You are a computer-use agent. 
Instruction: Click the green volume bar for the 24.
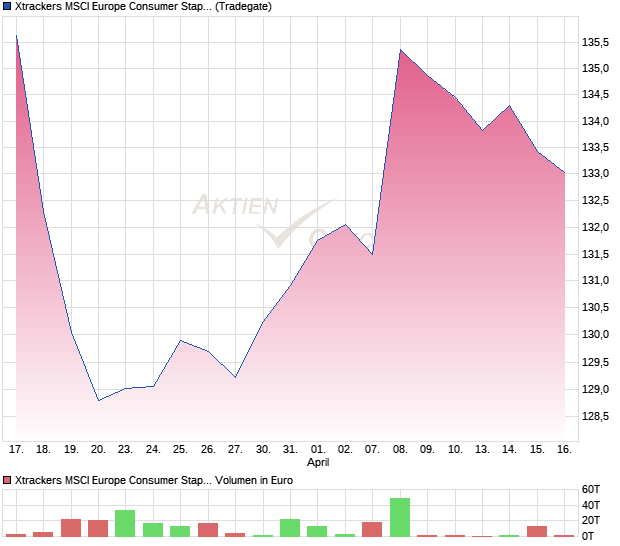(x=153, y=530)
